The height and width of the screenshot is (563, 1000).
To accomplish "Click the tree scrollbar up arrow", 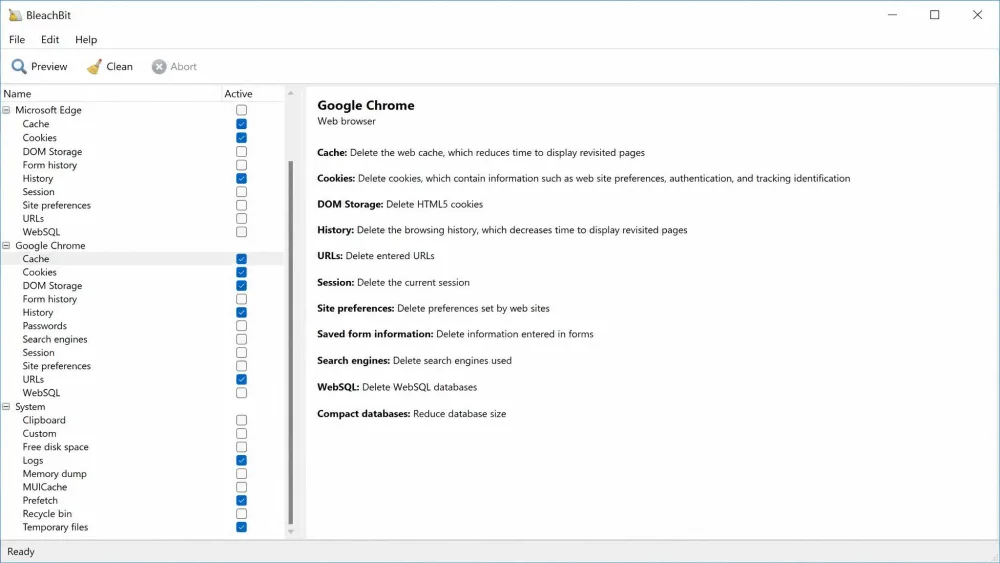I will click(291, 93).
